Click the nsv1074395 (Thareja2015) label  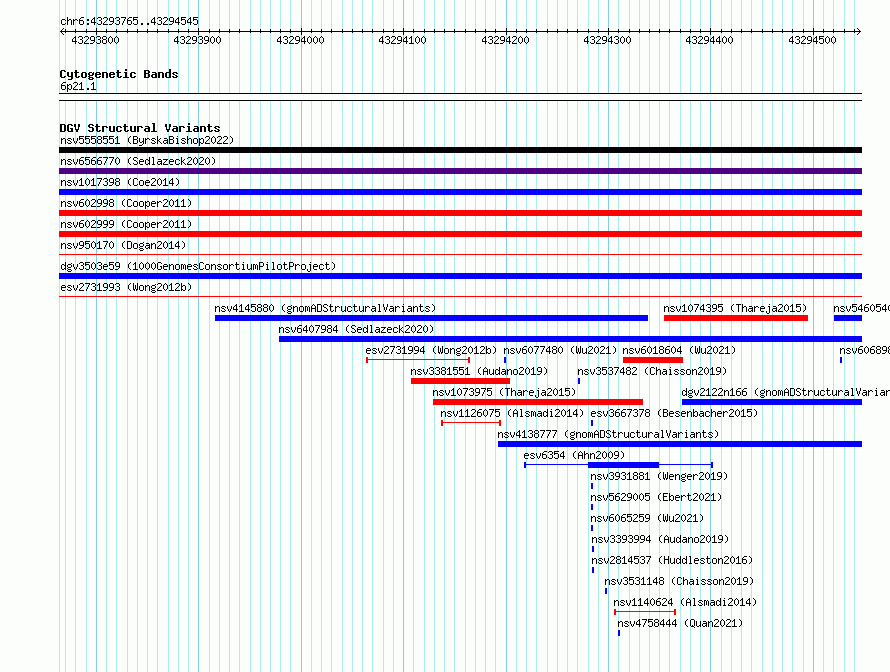(735, 308)
